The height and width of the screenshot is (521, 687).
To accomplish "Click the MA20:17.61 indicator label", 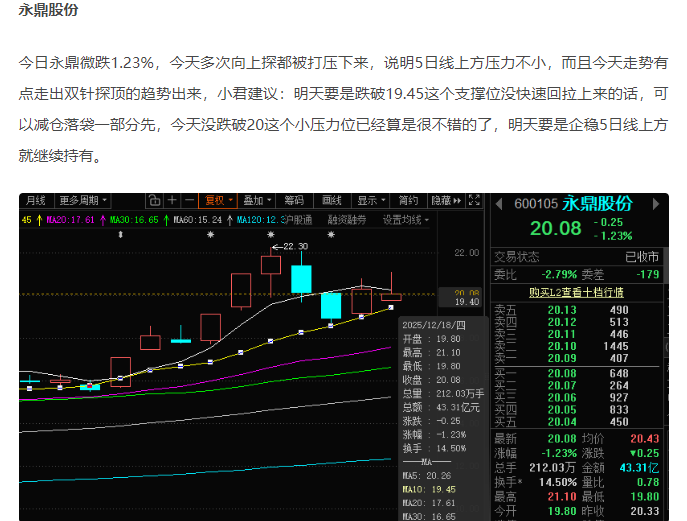I will click(x=71, y=220).
